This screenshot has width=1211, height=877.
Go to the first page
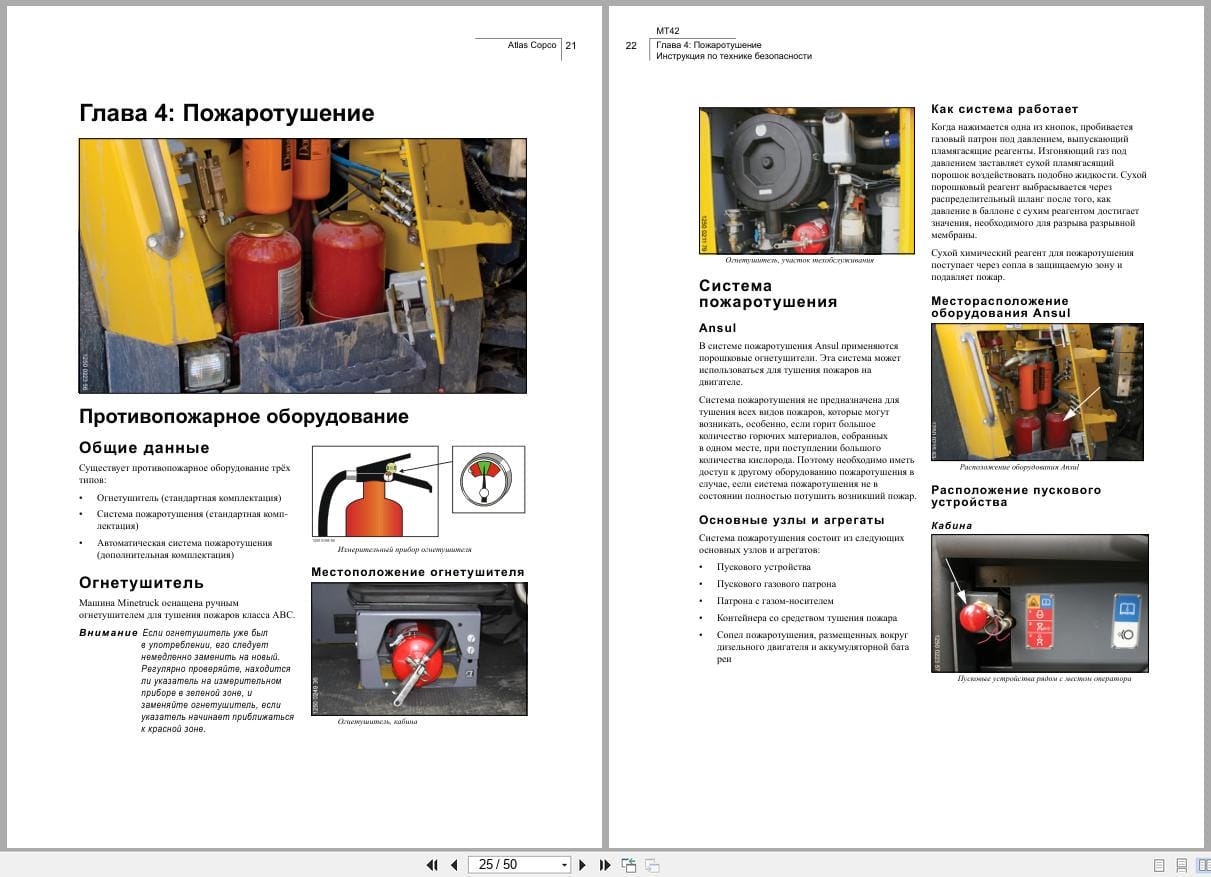tap(432, 865)
